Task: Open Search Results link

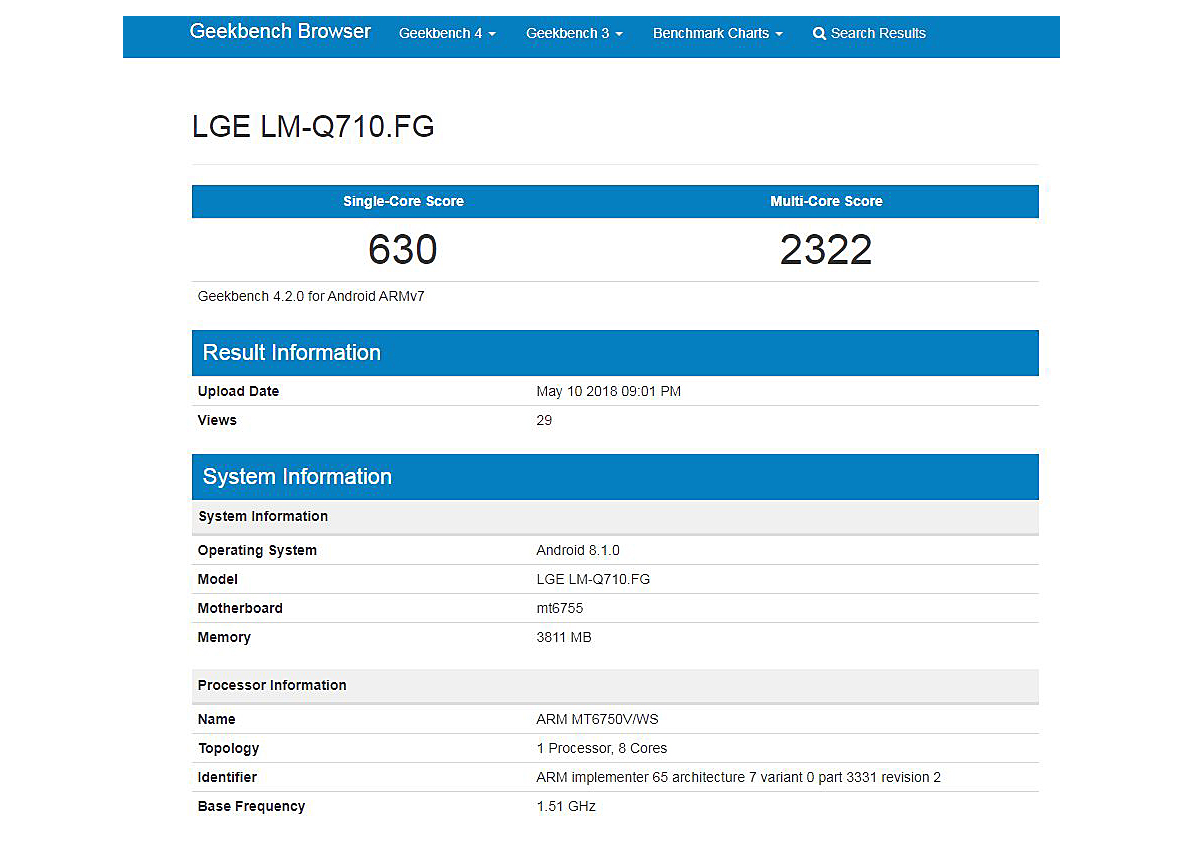Action: pos(869,33)
